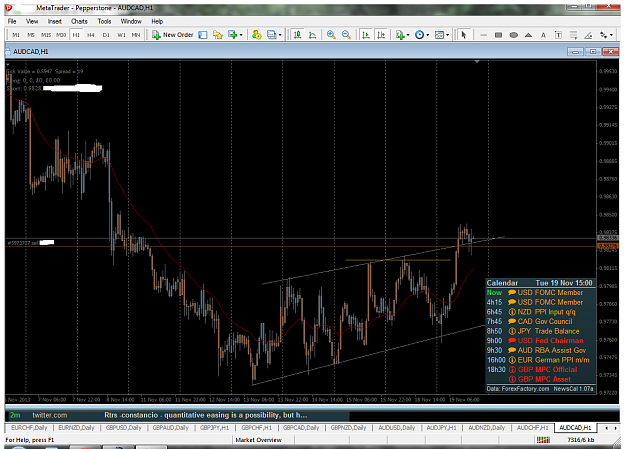Expand the arrows tool dropdown
This screenshot has height=449, width=625.
pos(611,35)
